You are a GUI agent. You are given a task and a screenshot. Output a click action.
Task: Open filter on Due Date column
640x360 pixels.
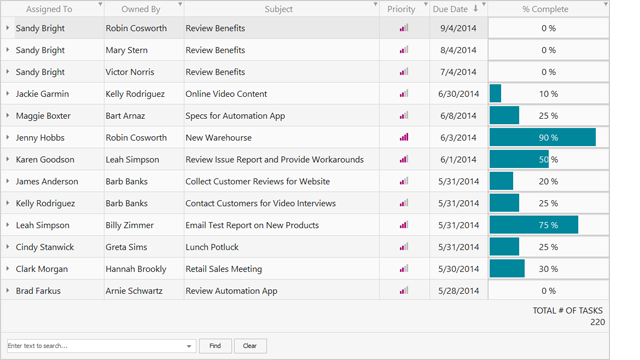484,4
